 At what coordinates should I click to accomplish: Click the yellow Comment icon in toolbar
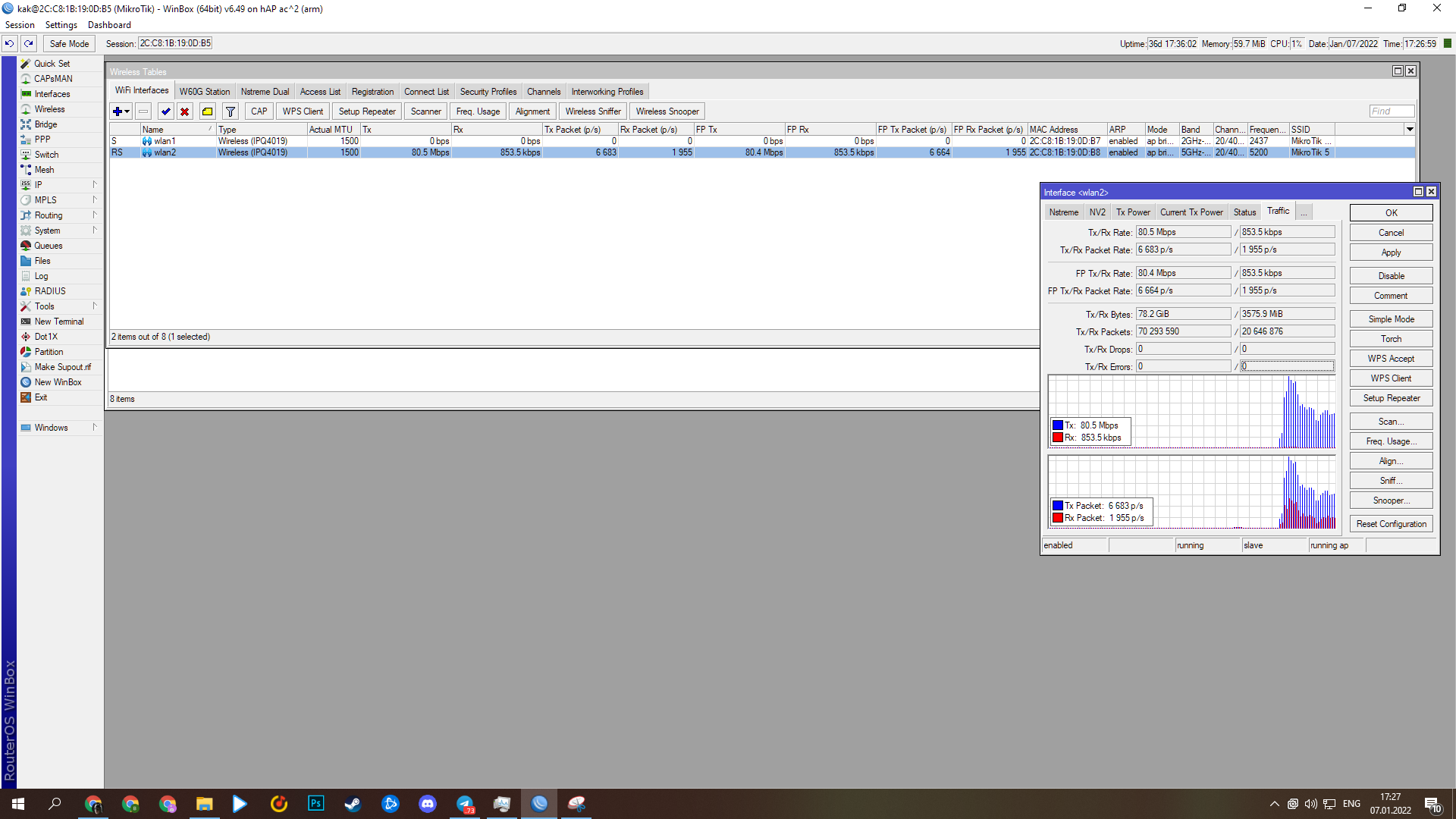[x=207, y=111]
